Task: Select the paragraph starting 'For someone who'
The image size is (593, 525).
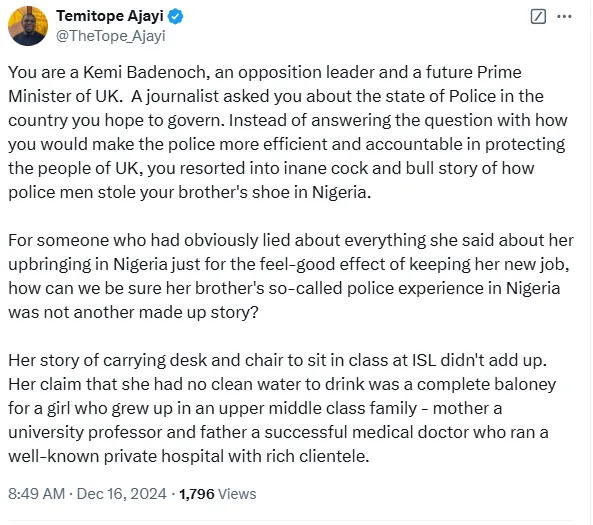Action: tap(291, 276)
